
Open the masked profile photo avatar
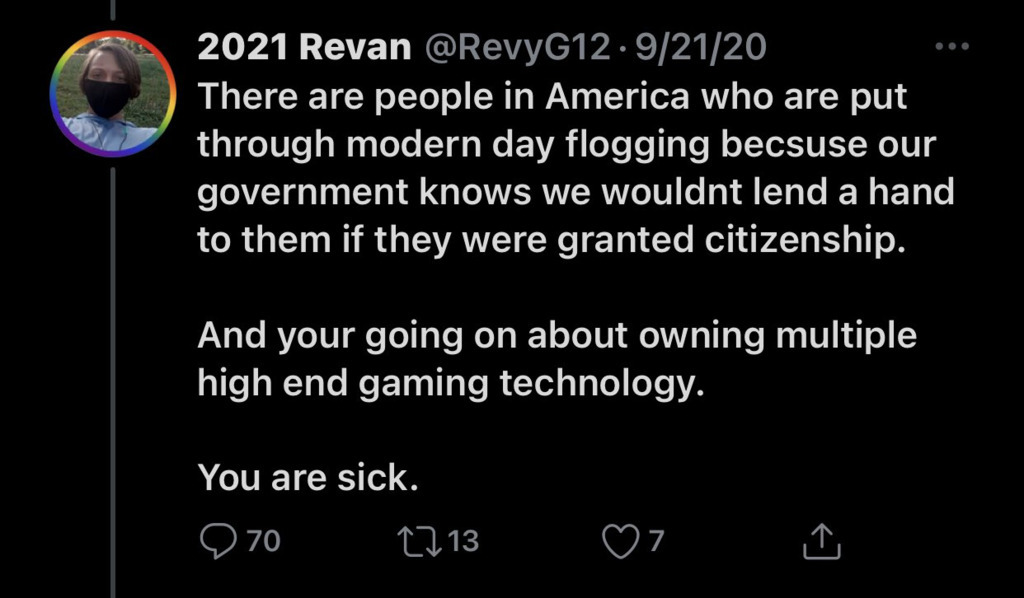click(x=113, y=93)
